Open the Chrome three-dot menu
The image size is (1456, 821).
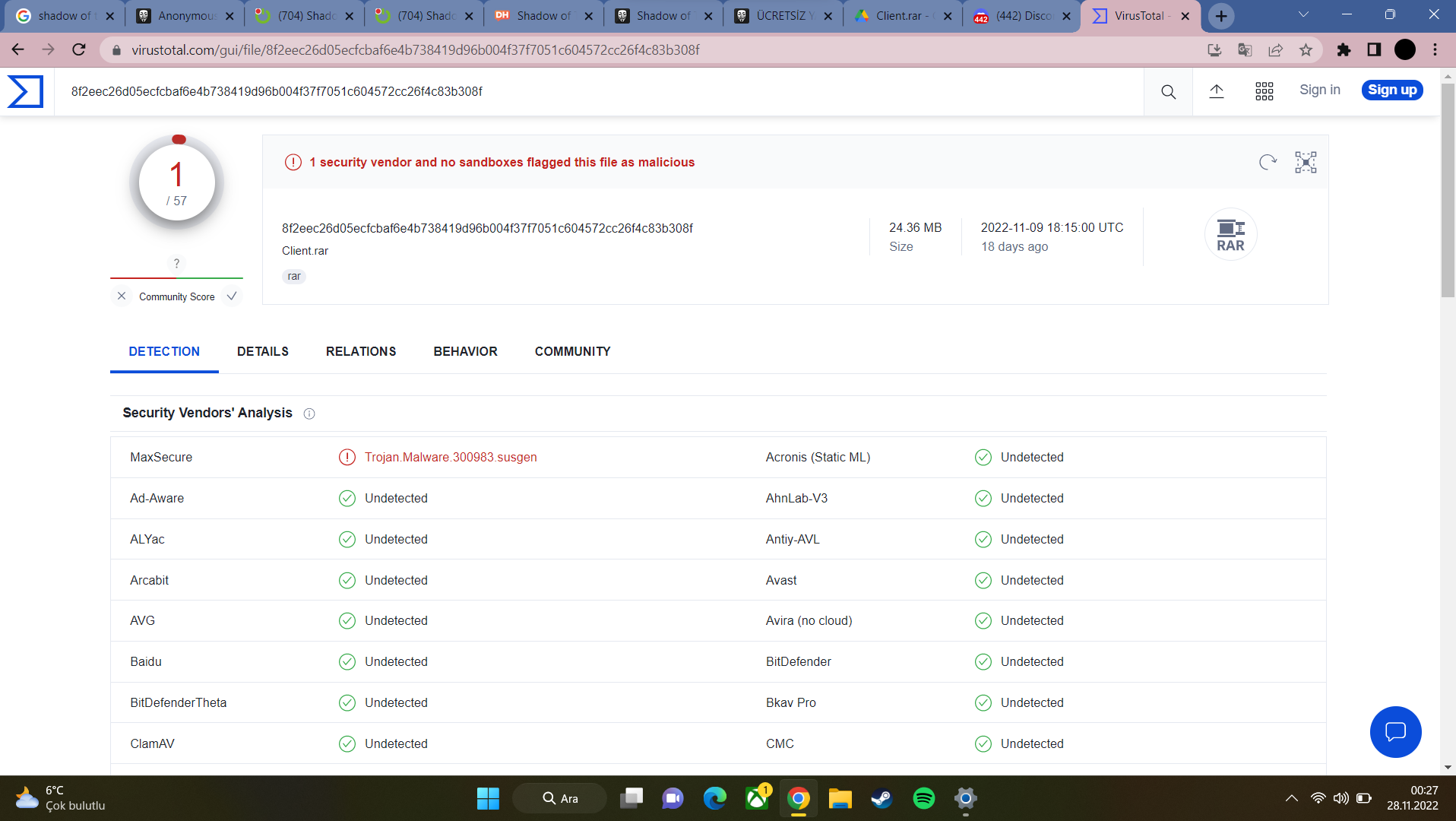[1435, 49]
